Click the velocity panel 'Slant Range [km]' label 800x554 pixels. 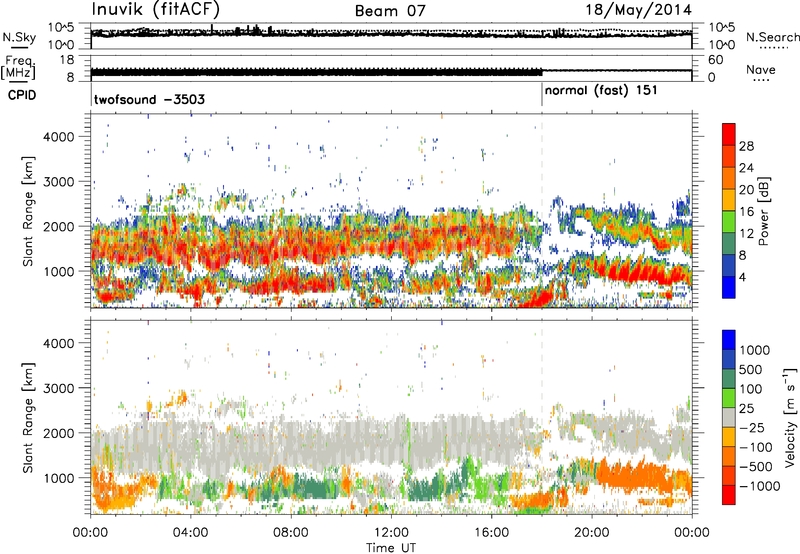(x=29, y=417)
